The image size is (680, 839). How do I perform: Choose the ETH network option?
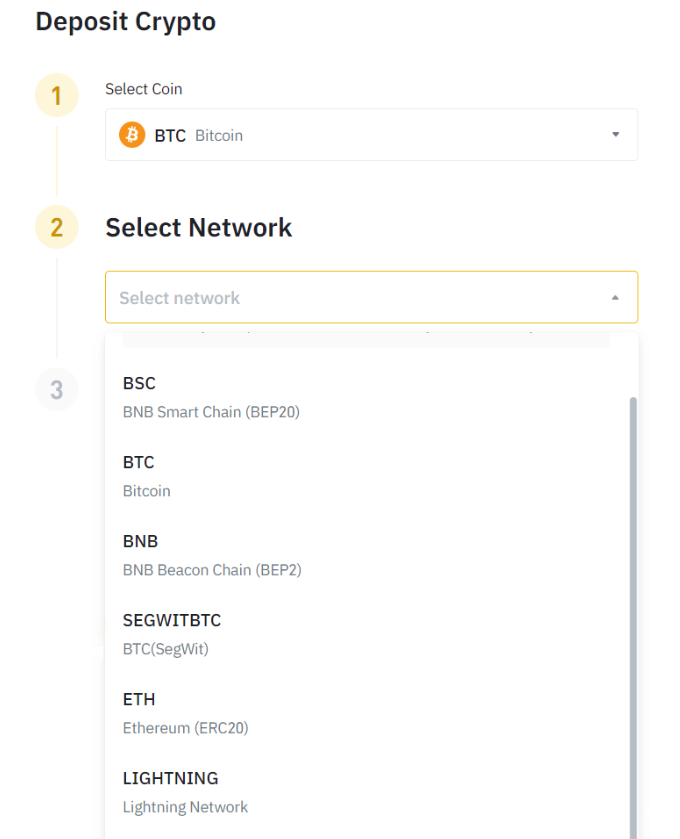click(x=139, y=700)
